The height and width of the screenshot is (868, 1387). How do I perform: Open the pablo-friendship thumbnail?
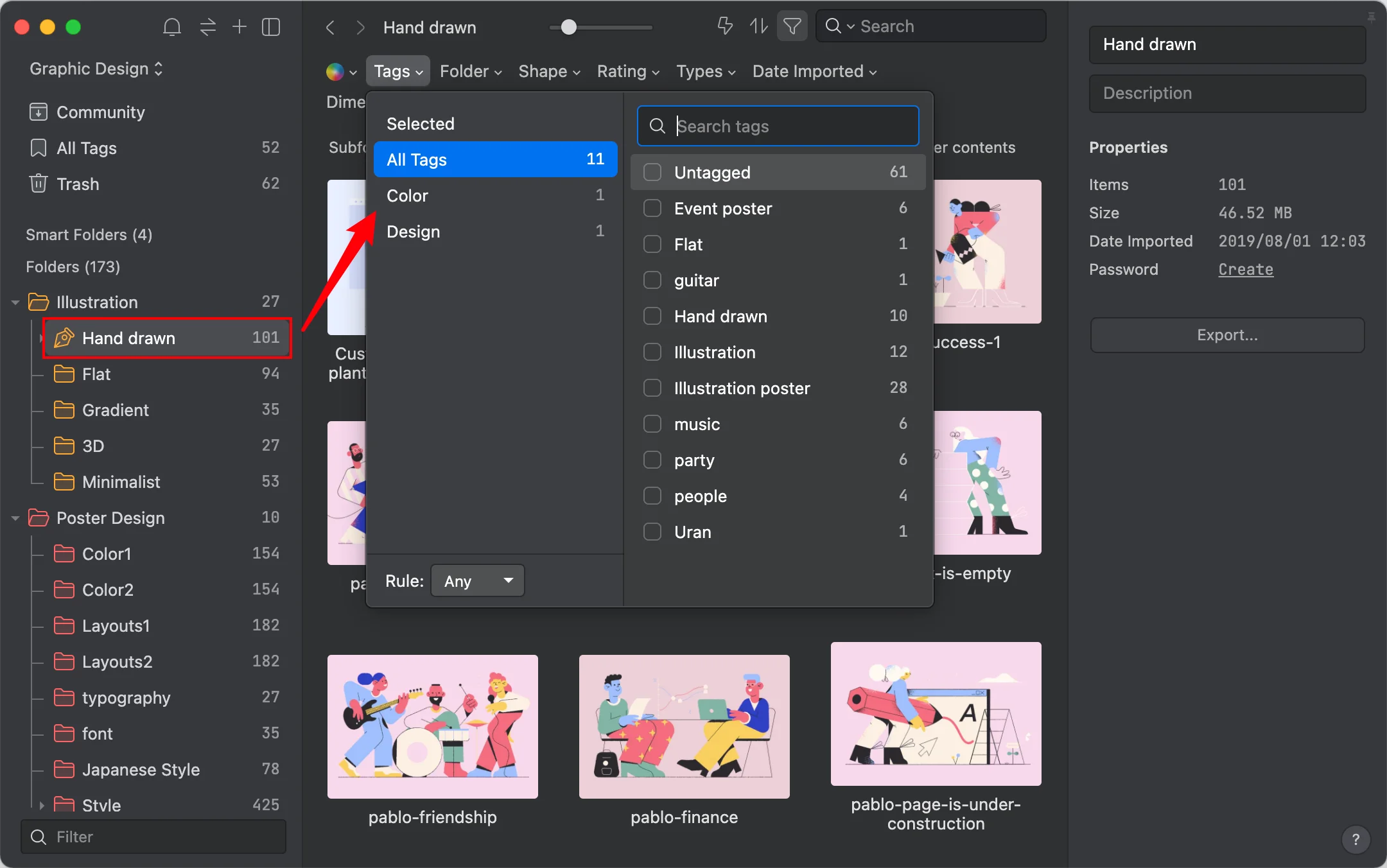click(x=433, y=727)
